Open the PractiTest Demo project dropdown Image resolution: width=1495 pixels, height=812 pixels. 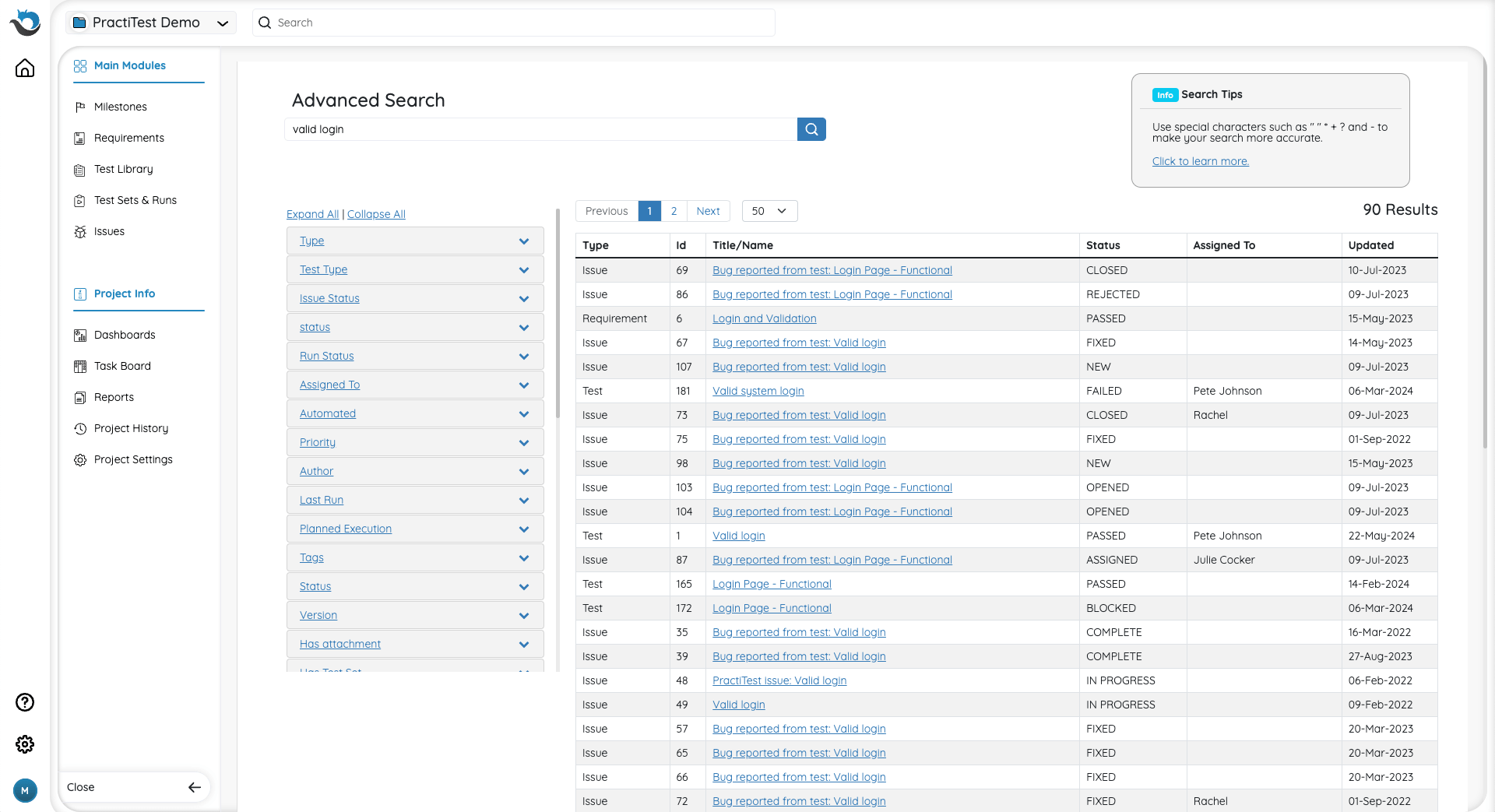151,23
